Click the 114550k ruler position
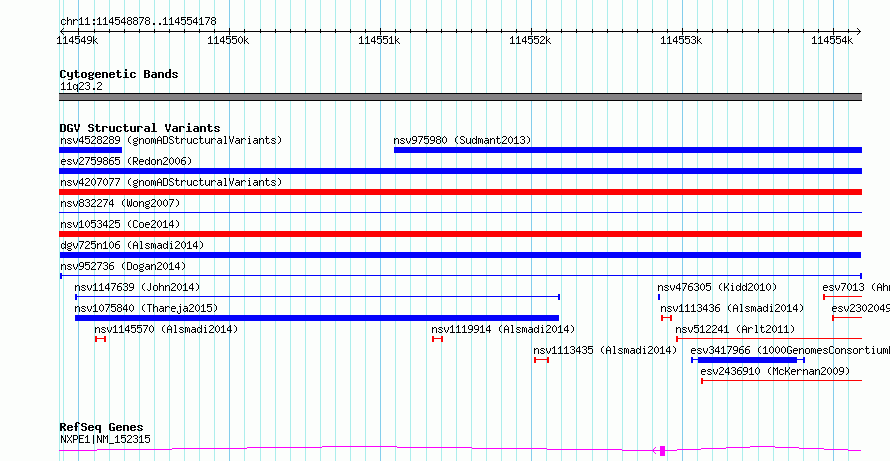This screenshot has width=890, height=461. tap(228, 40)
